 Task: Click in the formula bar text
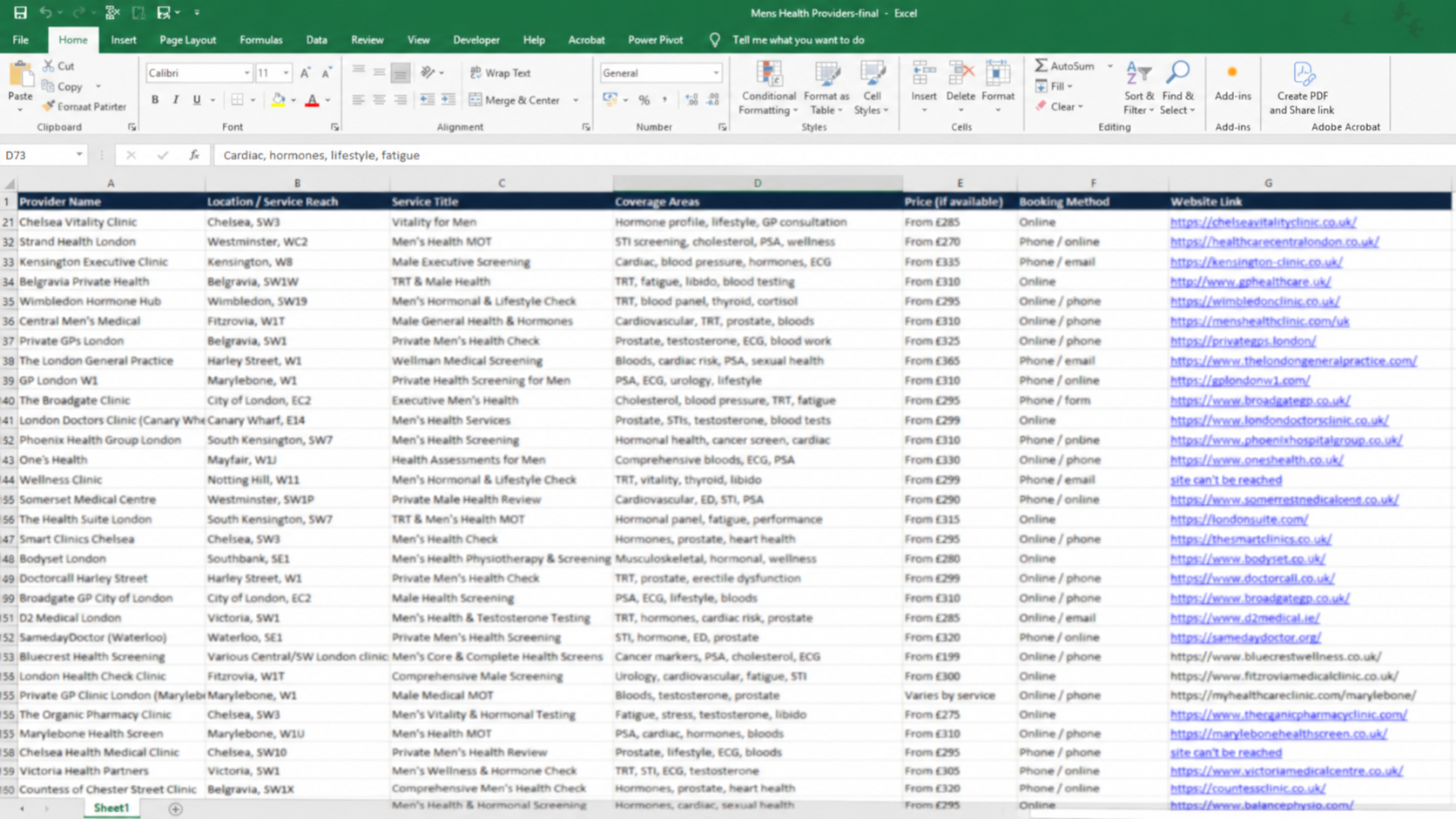[321, 155]
